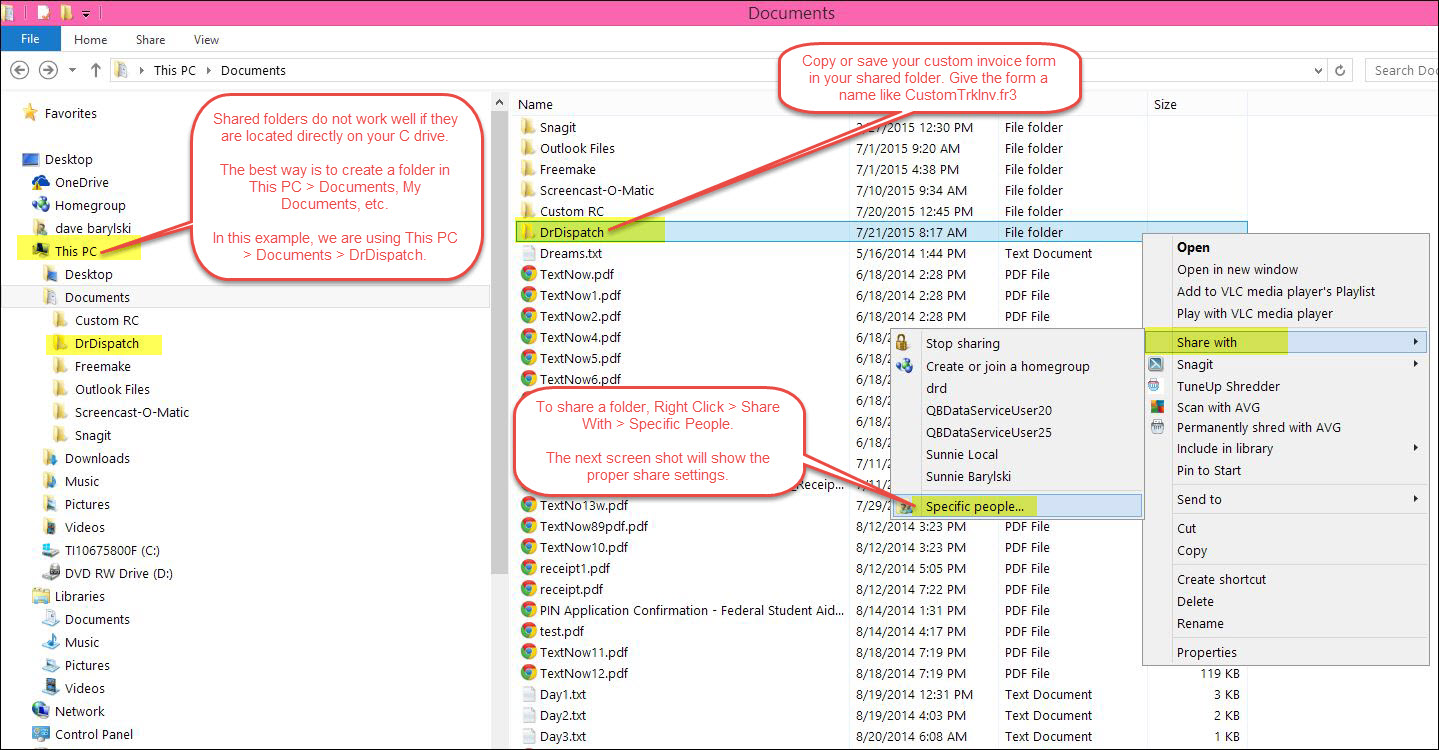Select Day1.txt file

point(562,694)
